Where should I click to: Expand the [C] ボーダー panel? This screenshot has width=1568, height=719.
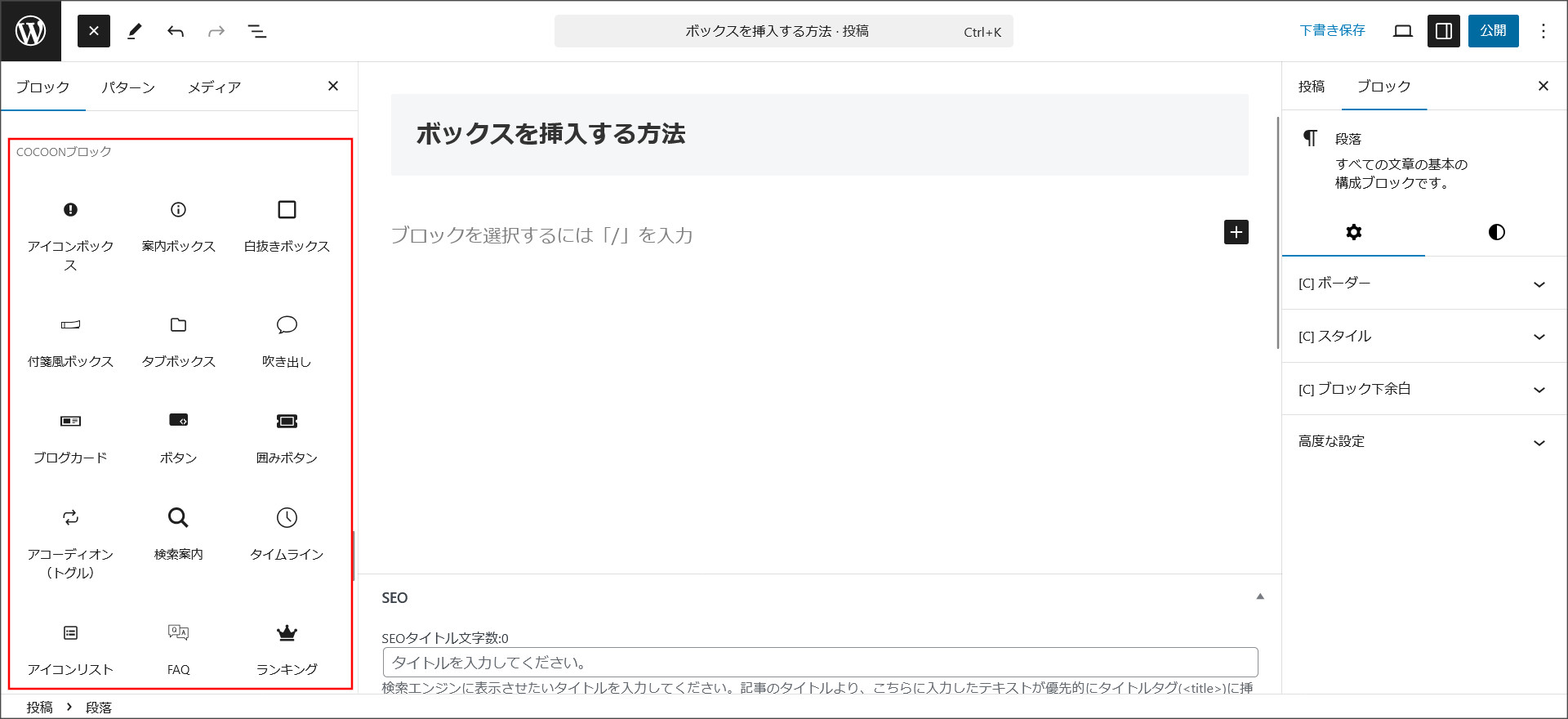click(1421, 284)
